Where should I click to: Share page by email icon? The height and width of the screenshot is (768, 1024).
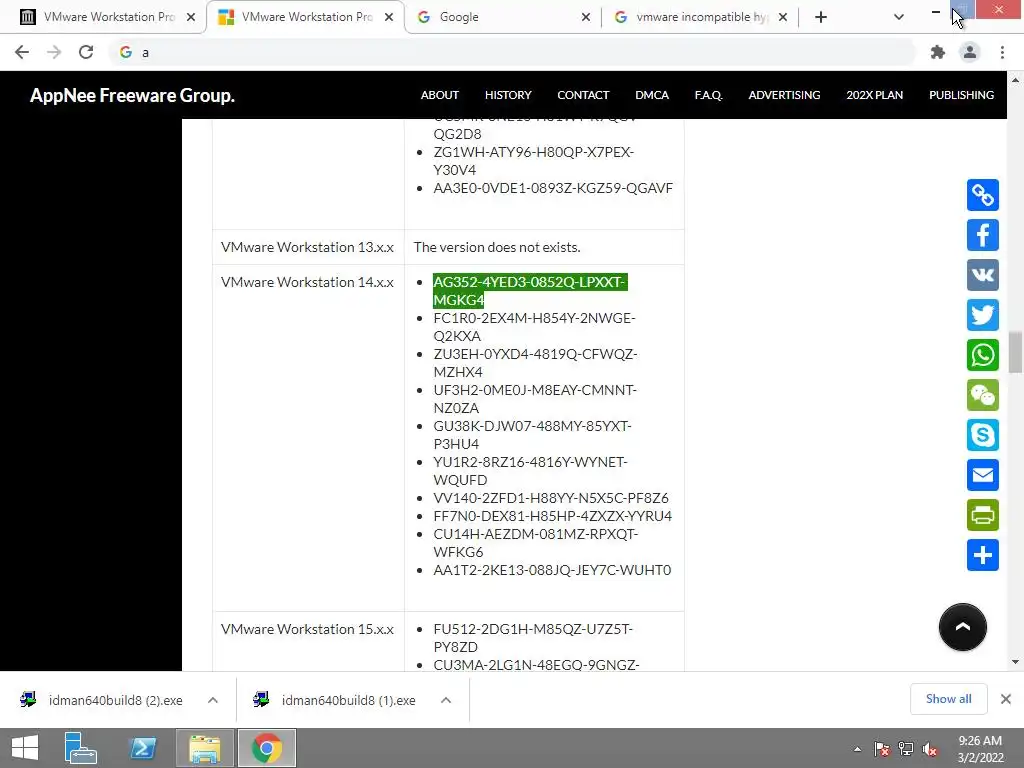(982, 475)
